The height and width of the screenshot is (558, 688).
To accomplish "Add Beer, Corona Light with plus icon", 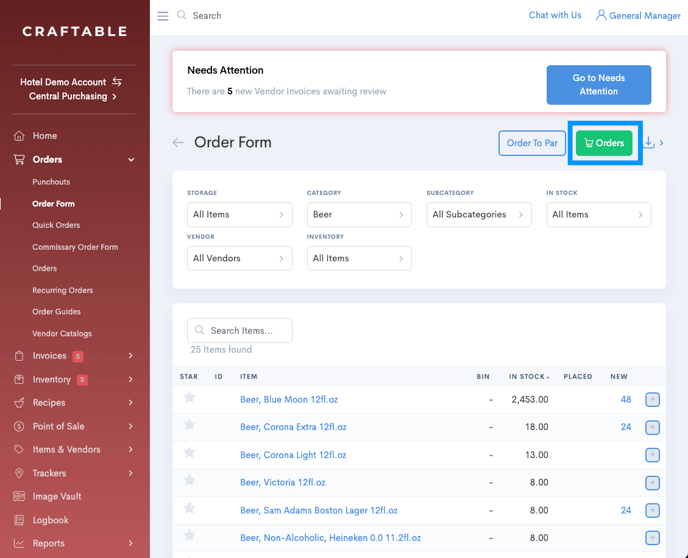I will point(652,455).
